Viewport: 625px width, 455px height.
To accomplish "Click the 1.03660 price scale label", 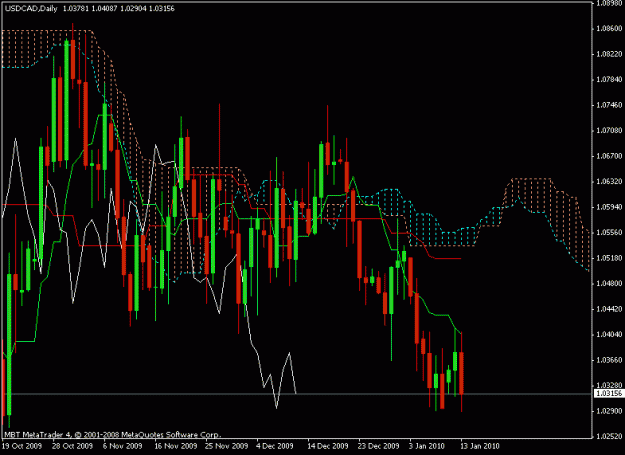I will coord(609,360).
